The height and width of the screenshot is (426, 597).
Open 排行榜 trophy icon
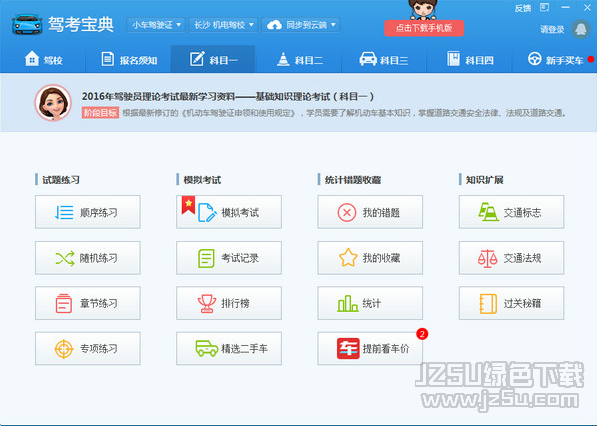click(x=207, y=303)
